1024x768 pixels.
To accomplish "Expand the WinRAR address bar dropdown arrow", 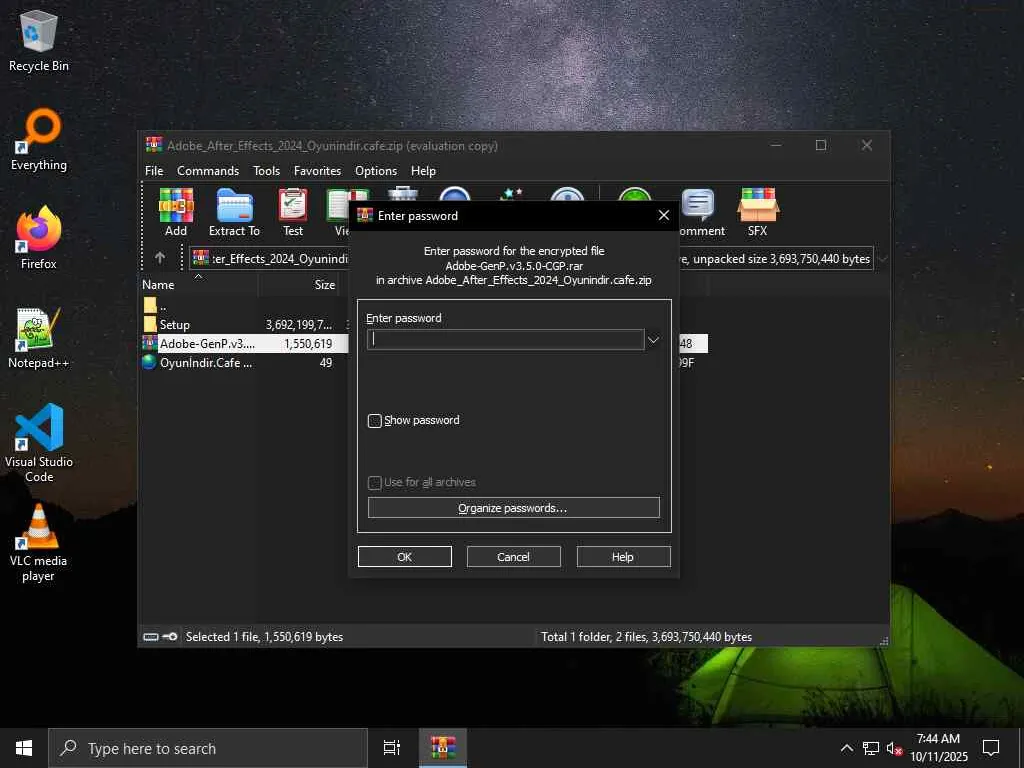I will coord(882,259).
